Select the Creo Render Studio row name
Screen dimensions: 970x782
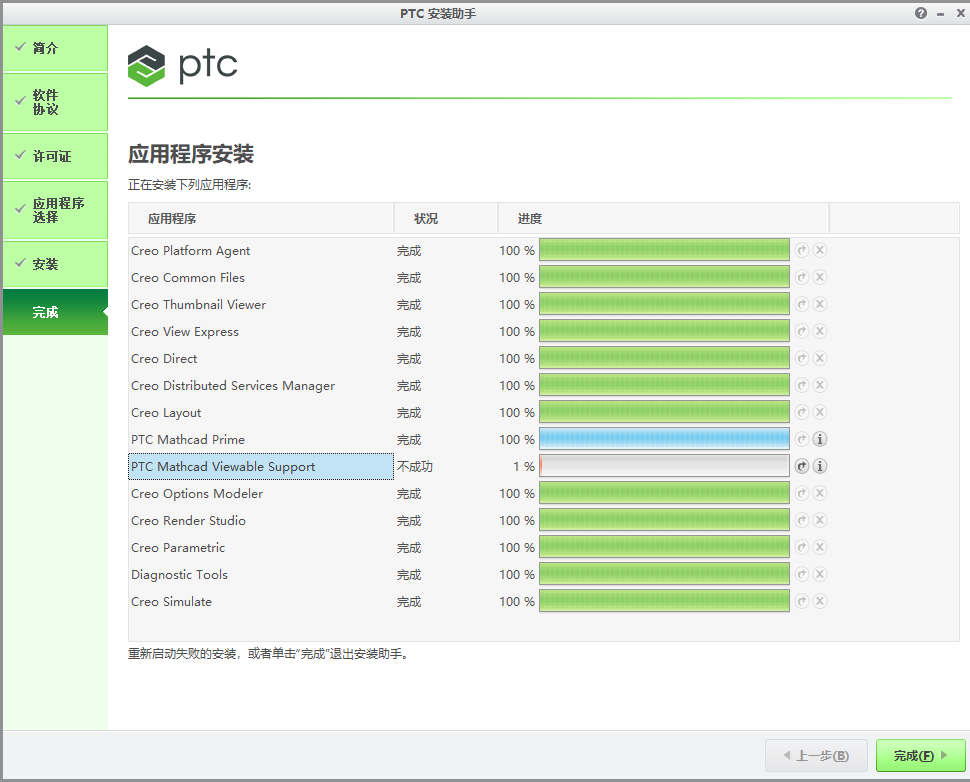pos(188,521)
